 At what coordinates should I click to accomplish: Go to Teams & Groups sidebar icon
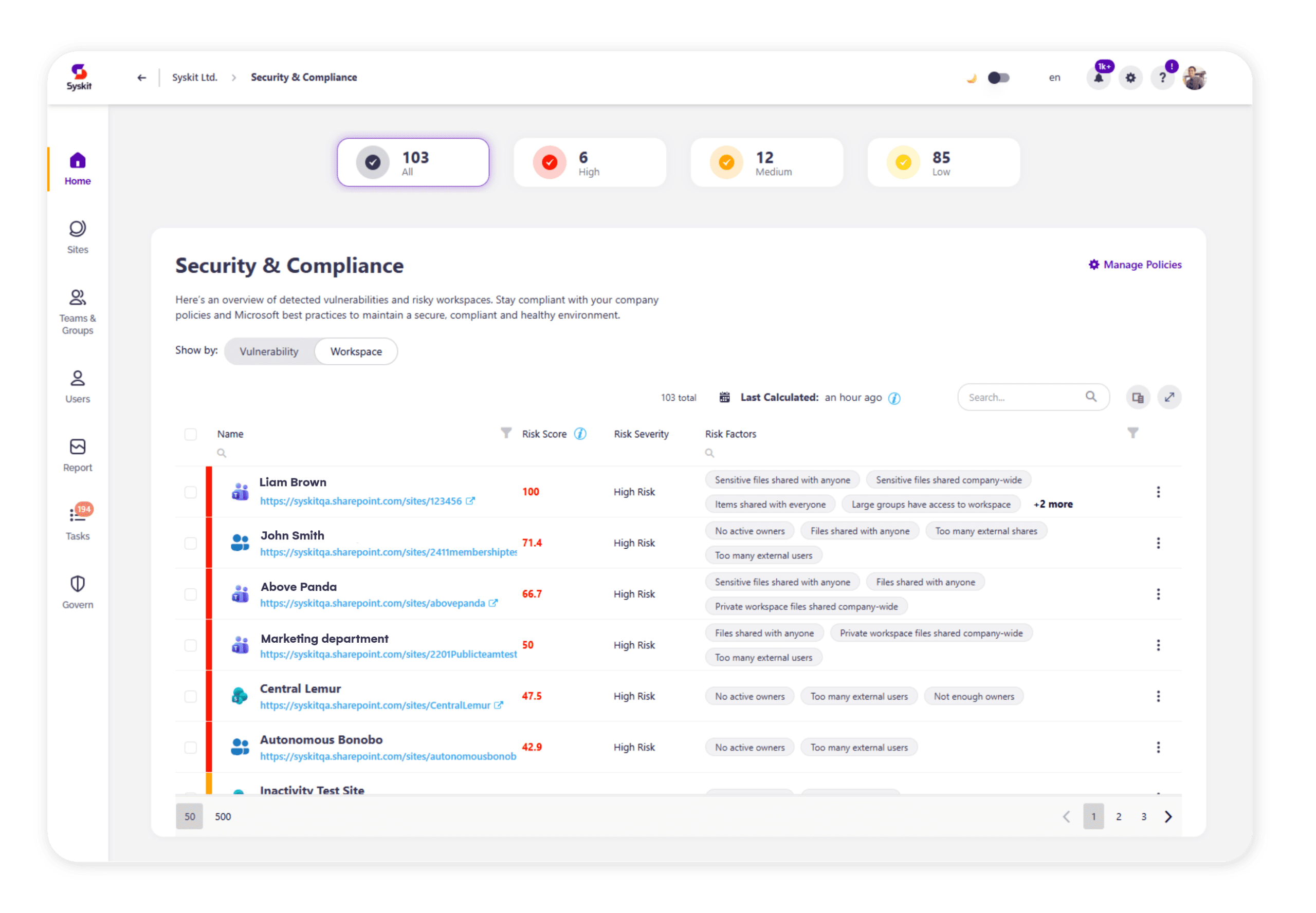(77, 311)
